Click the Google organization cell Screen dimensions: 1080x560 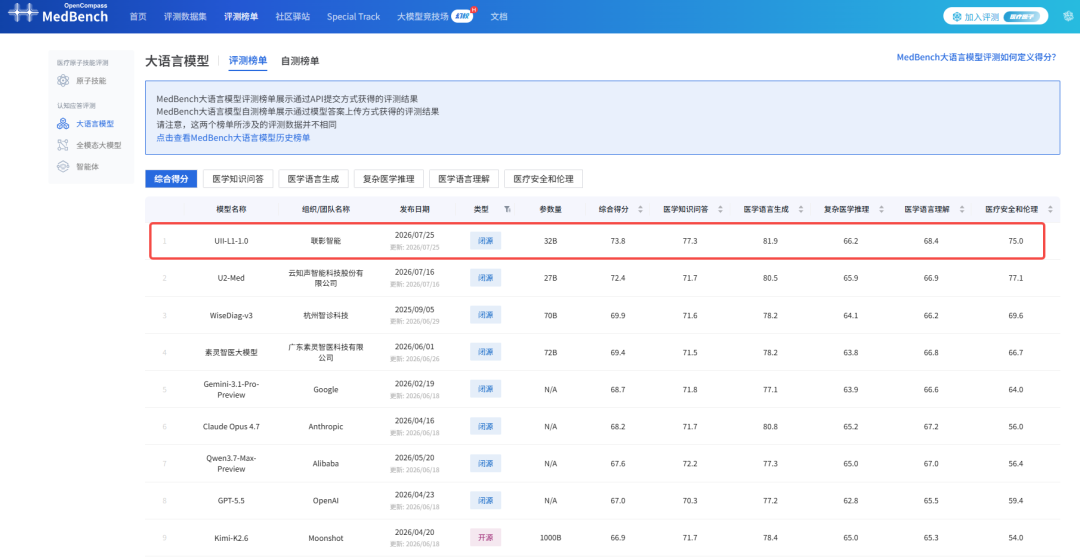[326, 389]
